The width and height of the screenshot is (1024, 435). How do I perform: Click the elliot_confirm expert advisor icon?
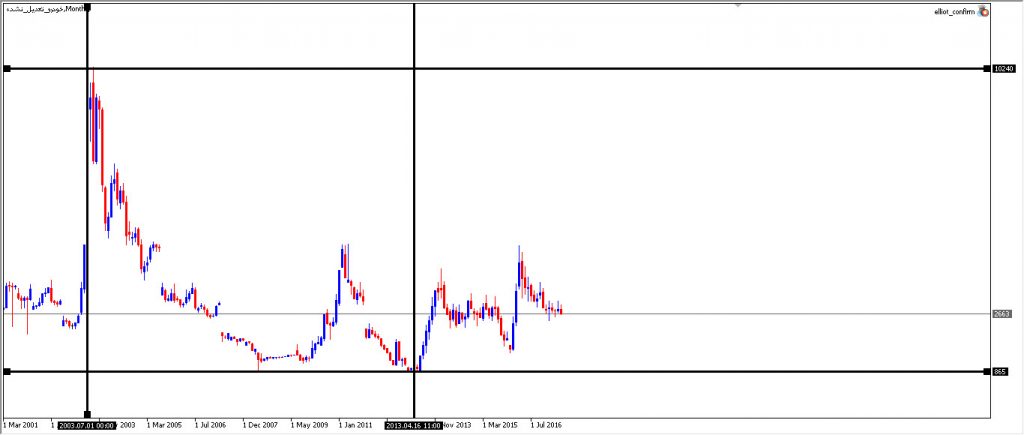983,12
